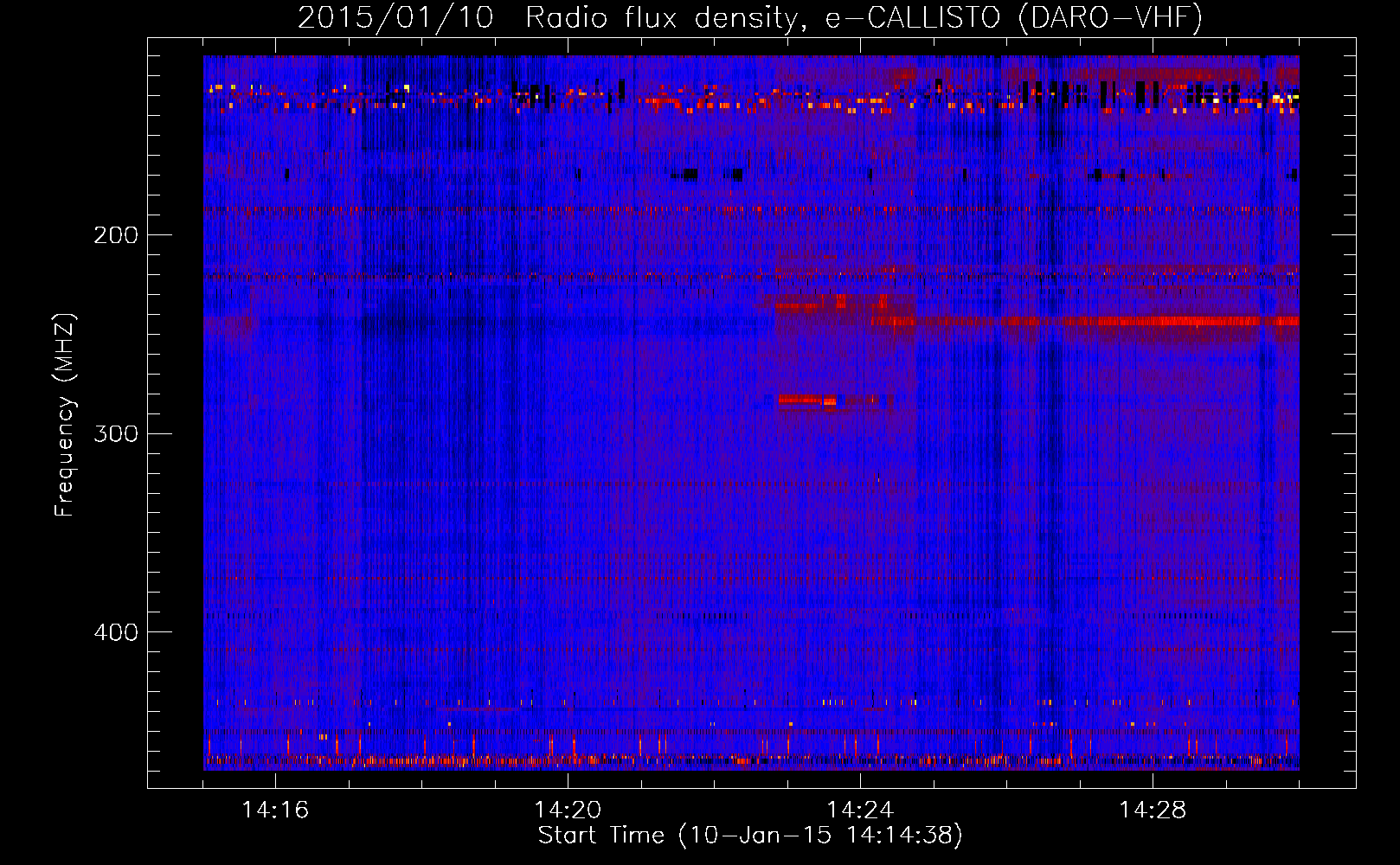Click the major tick mark beside the 200 label
This screenshot has height=865, width=1400.
[x=155, y=234]
